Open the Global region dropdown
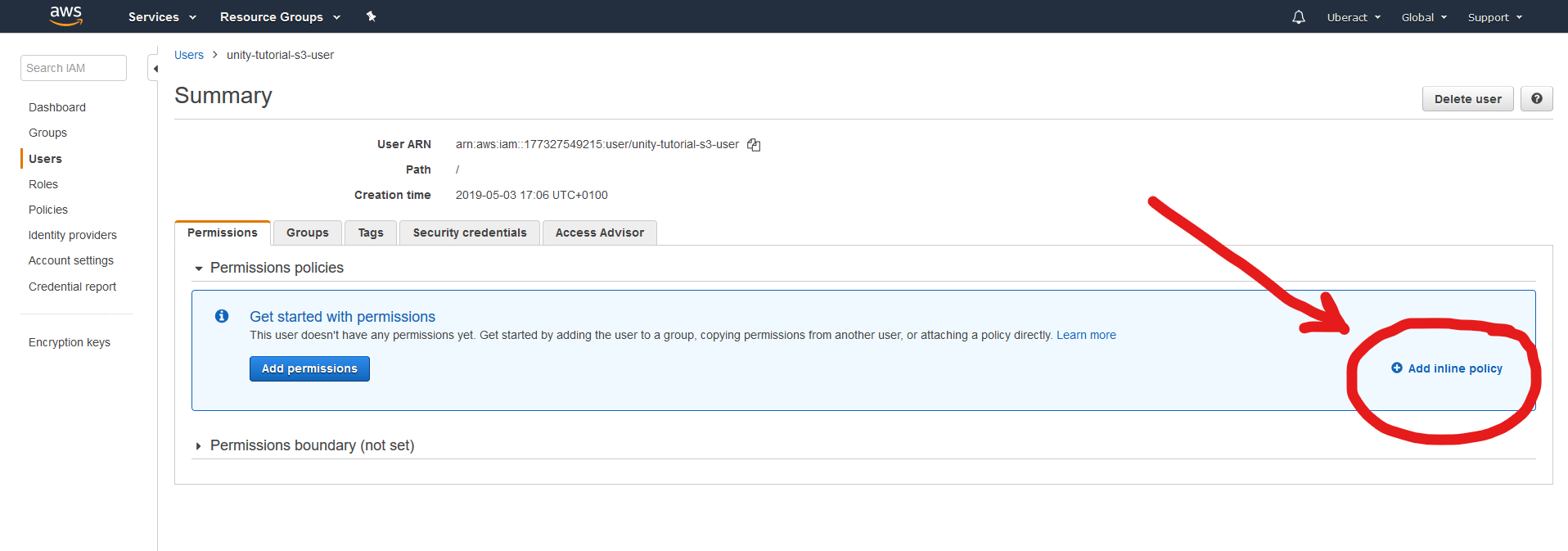Screen dimensions: 1568x551 [x=1424, y=17]
